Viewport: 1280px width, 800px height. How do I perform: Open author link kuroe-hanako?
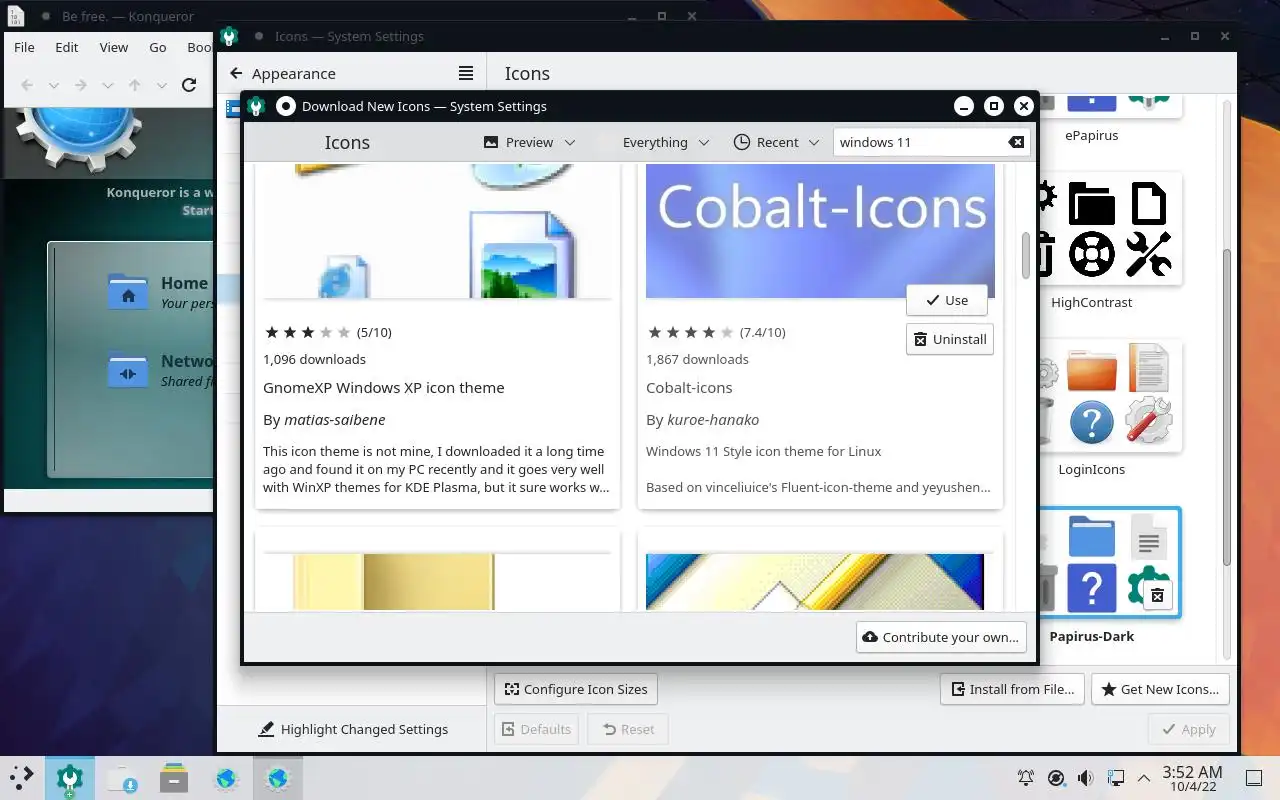click(x=713, y=420)
